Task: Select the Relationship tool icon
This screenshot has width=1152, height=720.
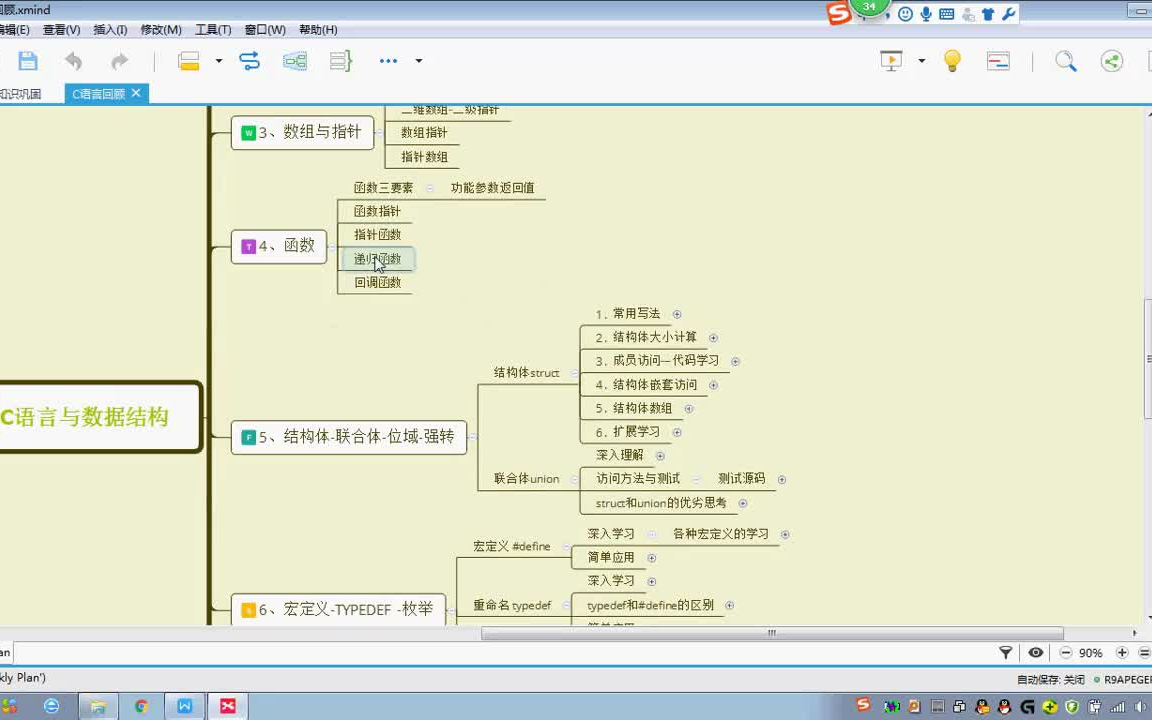Action: (x=248, y=60)
